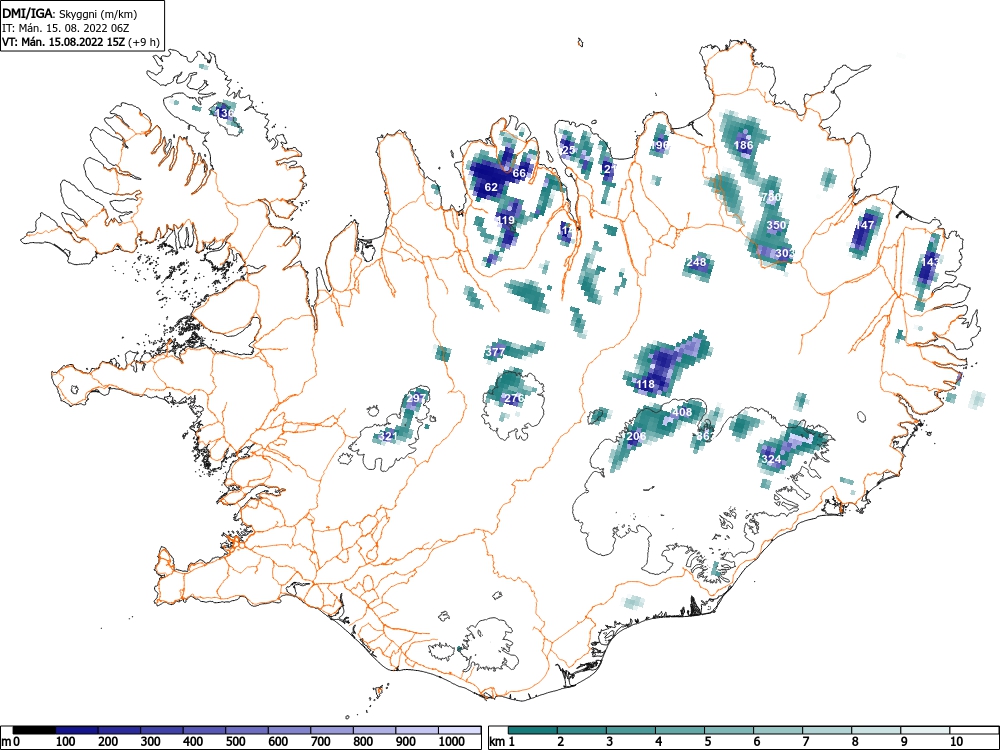
Task: Choose the 900–1000 m palest purple legend swatch
Action: coord(417,730)
